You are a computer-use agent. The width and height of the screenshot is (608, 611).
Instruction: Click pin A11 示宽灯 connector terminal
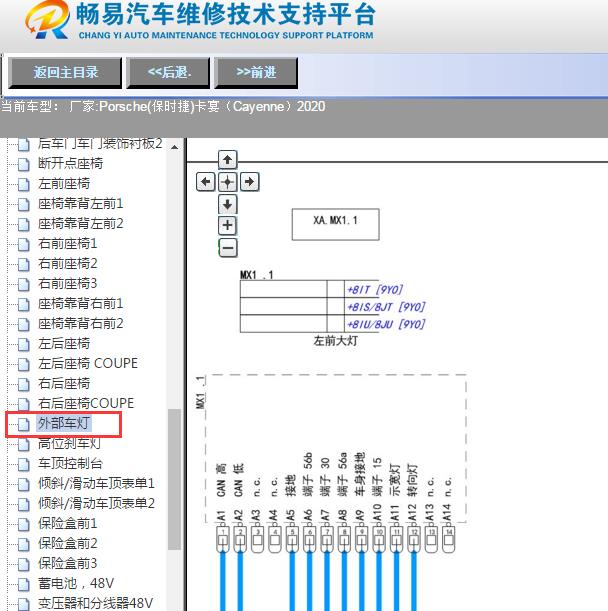[x=396, y=539]
